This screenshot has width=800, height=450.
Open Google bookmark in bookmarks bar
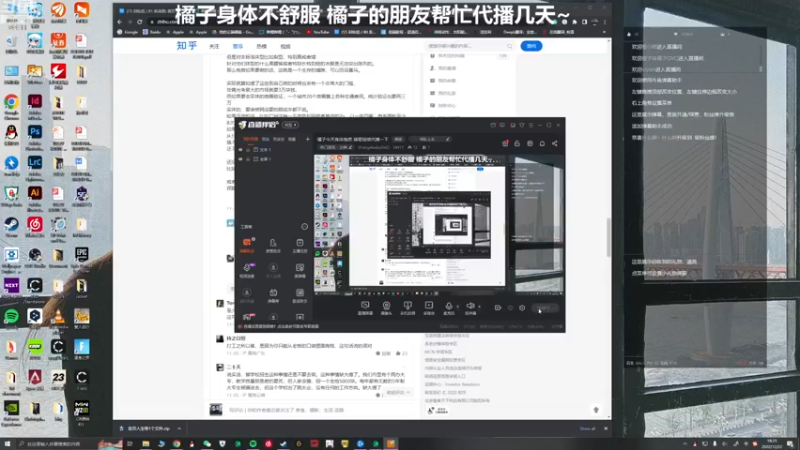click(128, 32)
